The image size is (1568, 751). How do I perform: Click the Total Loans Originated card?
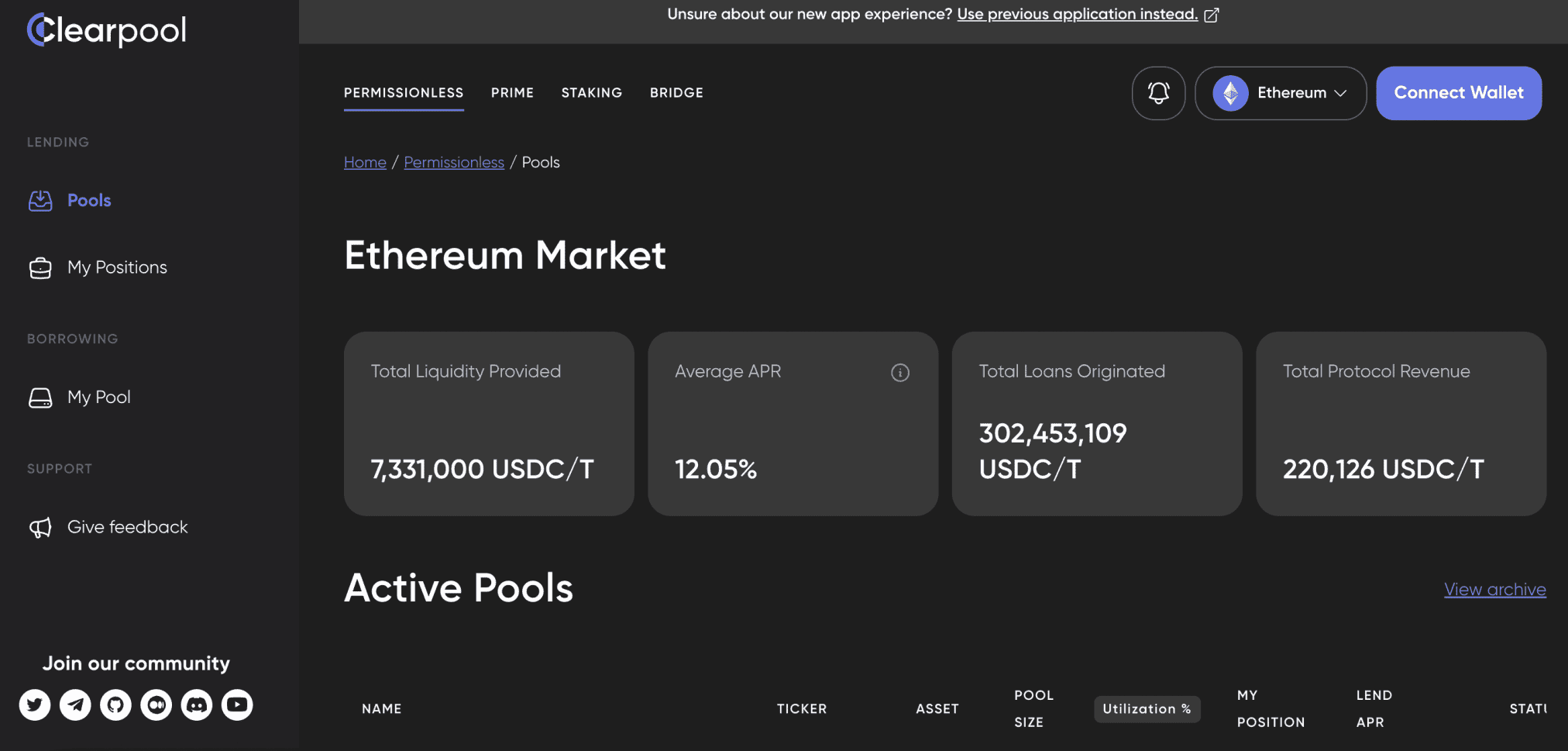pos(1097,424)
